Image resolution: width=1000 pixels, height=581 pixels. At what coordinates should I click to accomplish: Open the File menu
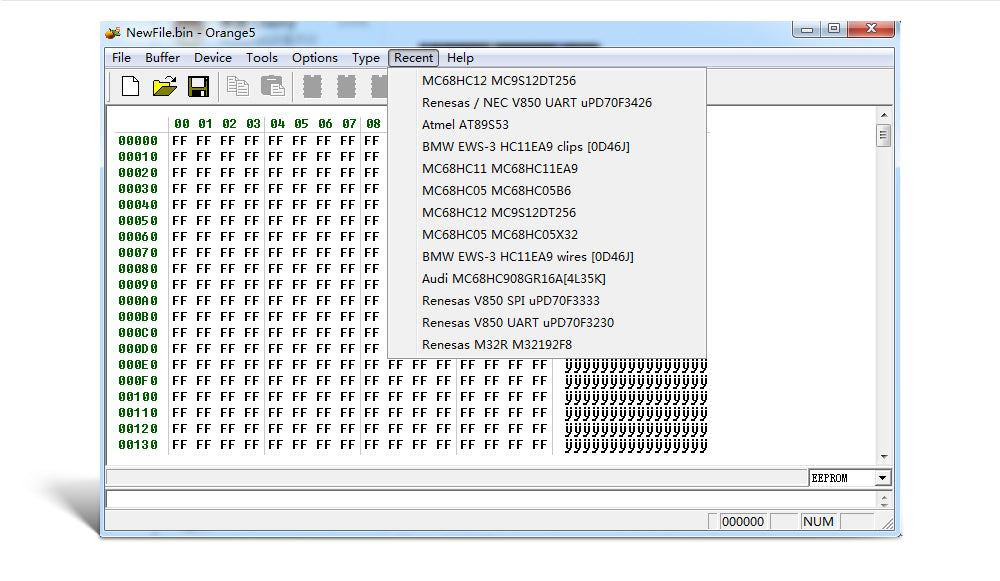[x=121, y=58]
